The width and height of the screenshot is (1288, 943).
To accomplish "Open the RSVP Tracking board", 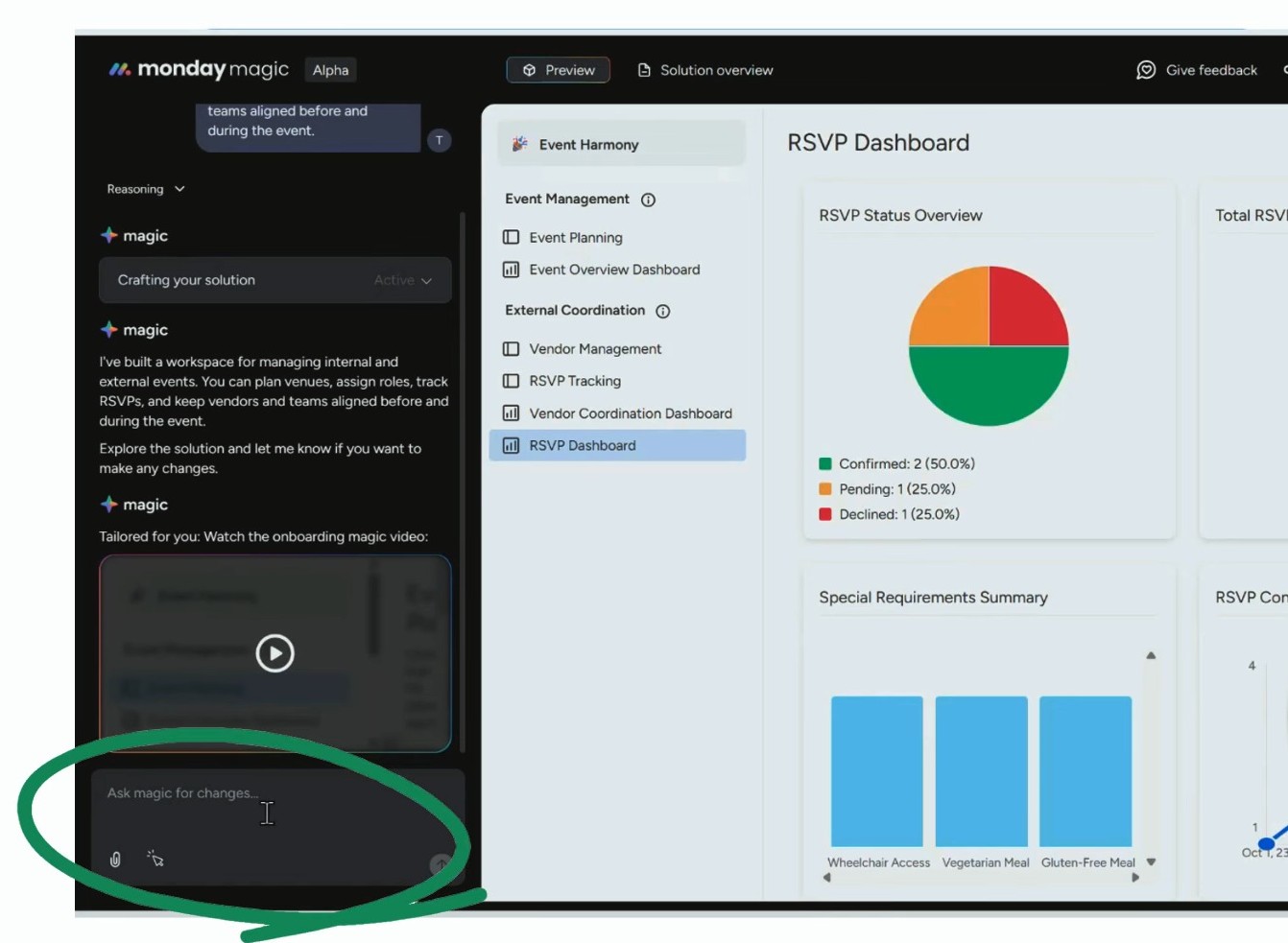I will click(x=574, y=381).
